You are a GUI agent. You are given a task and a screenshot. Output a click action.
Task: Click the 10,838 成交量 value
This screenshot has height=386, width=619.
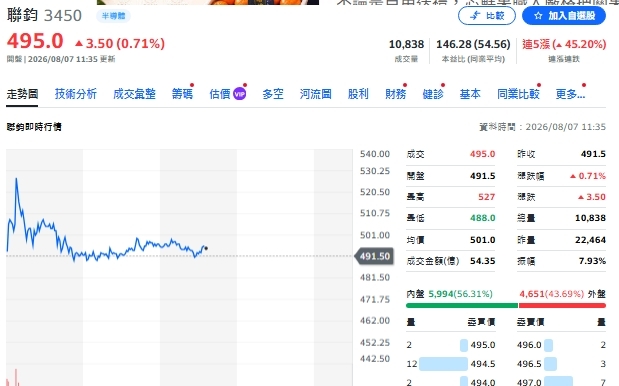(x=406, y=44)
